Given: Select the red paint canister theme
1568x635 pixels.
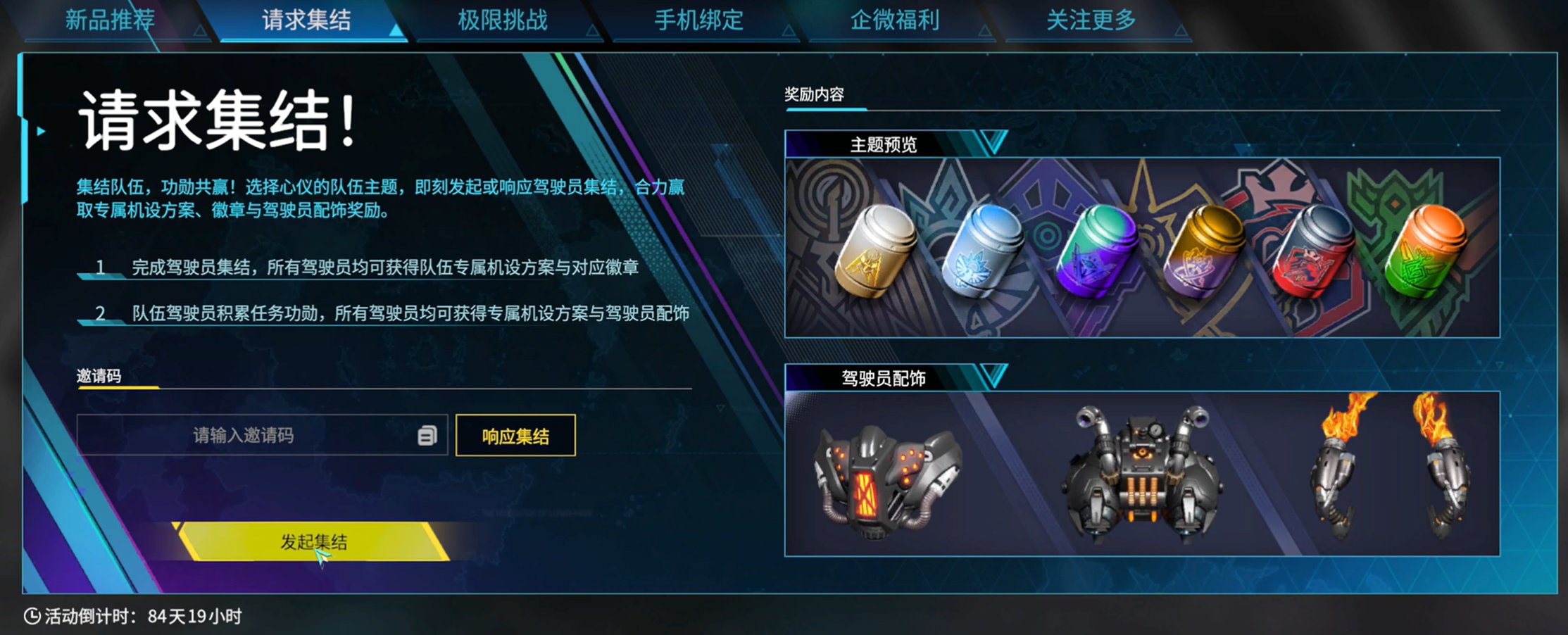Looking at the screenshot, I should coord(1314,252).
